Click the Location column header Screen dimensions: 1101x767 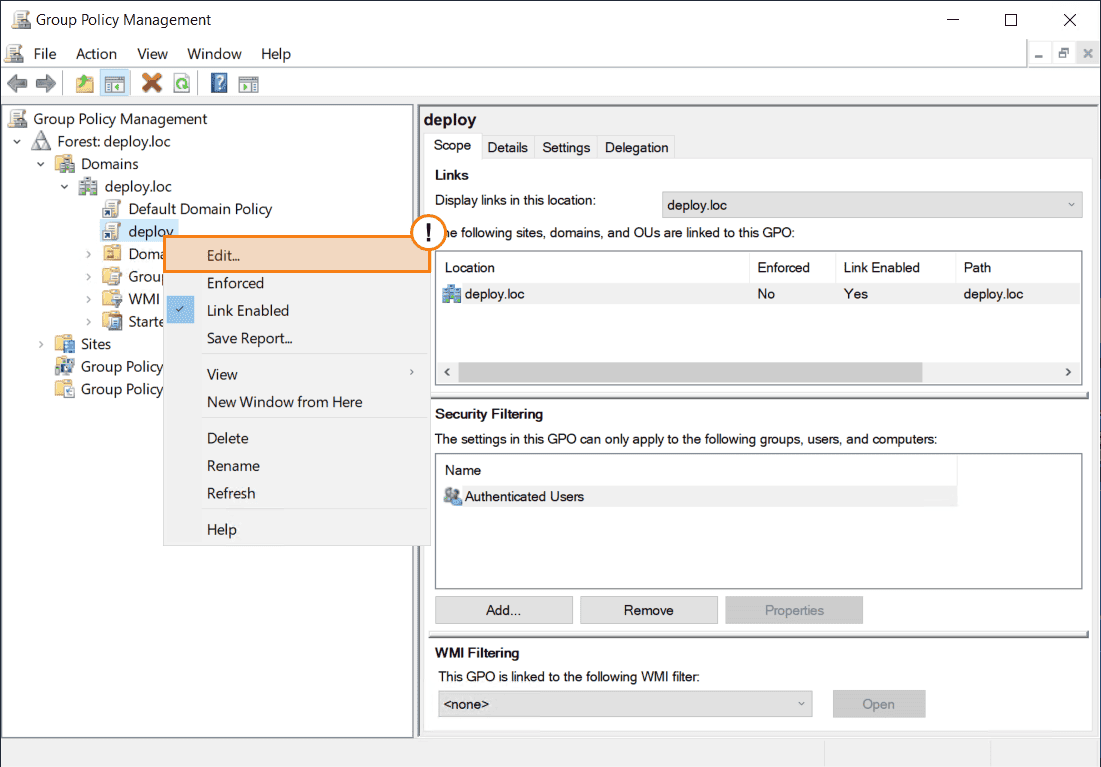pyautogui.click(x=593, y=268)
